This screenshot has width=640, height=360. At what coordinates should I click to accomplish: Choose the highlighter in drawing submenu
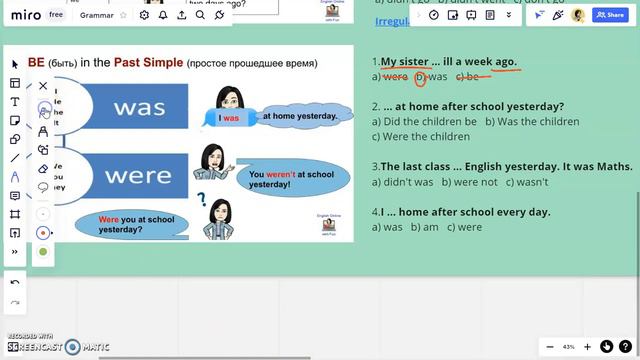pos(43,131)
